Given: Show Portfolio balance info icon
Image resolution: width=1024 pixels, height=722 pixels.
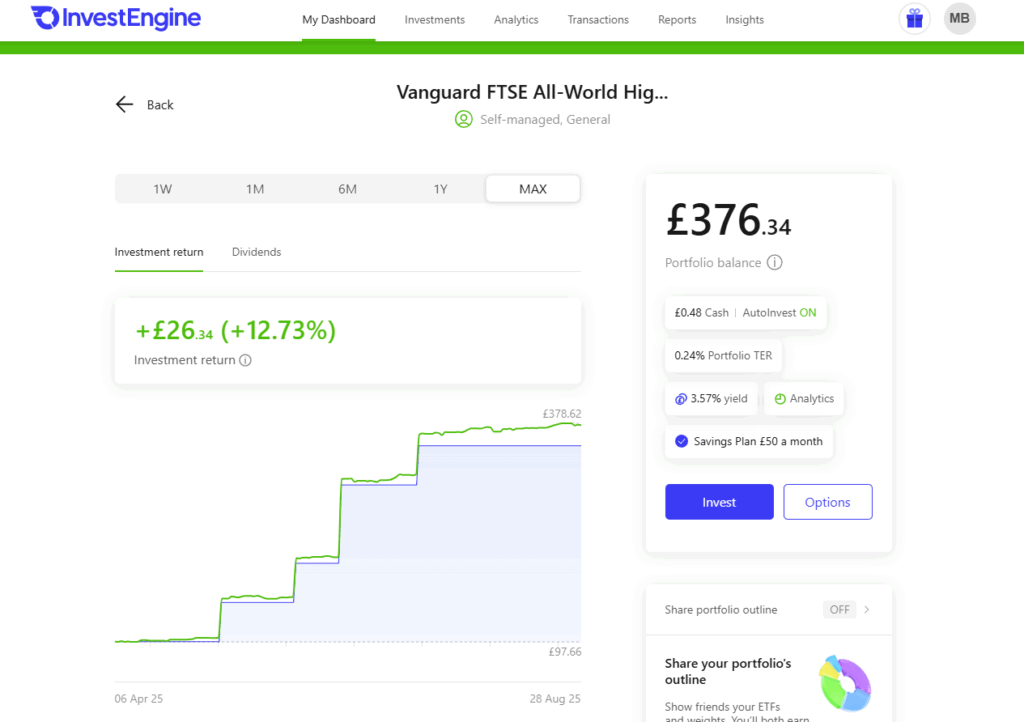Looking at the screenshot, I should pos(775,262).
